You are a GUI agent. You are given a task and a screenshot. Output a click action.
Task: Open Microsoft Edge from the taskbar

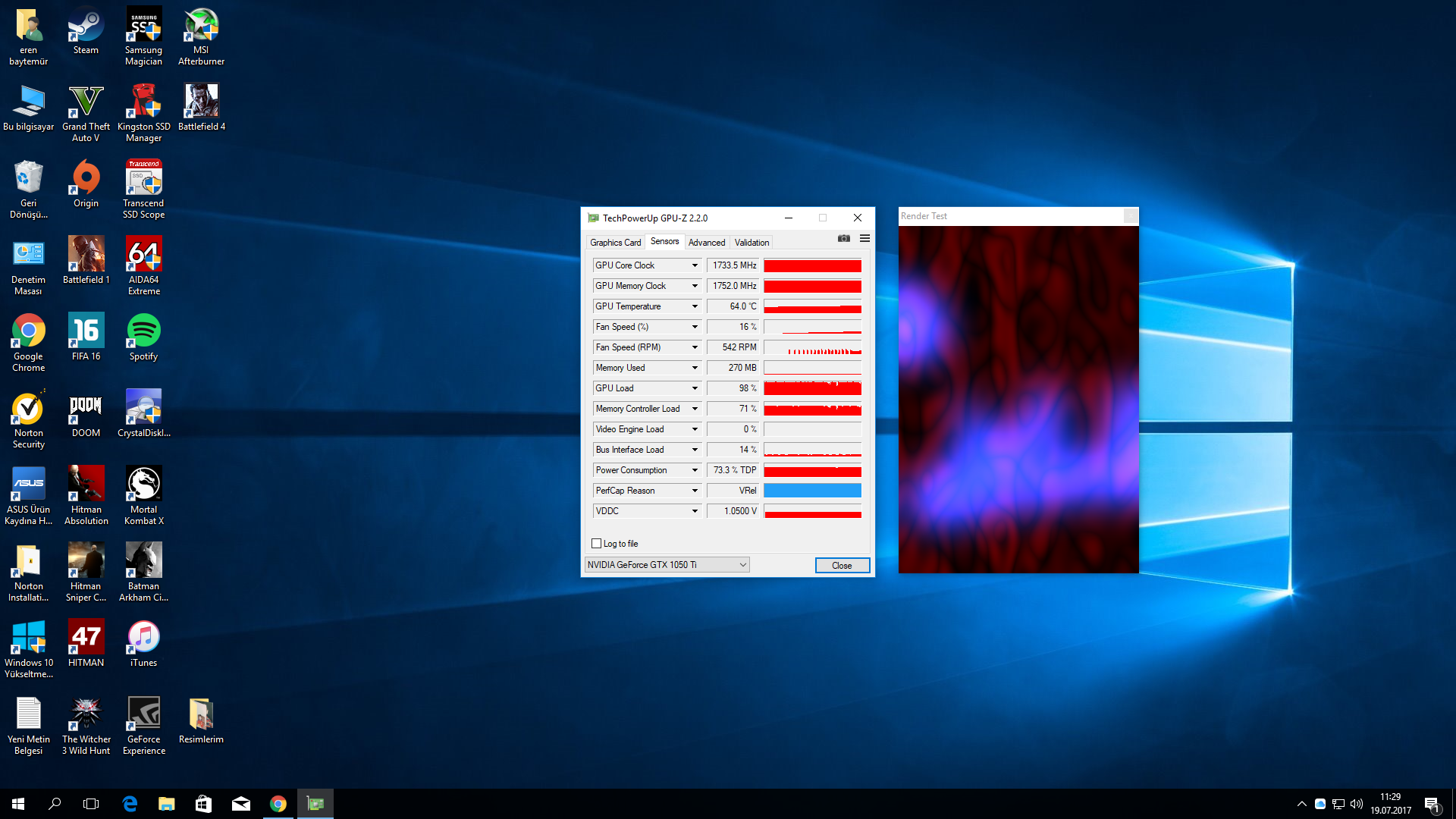[x=130, y=804]
